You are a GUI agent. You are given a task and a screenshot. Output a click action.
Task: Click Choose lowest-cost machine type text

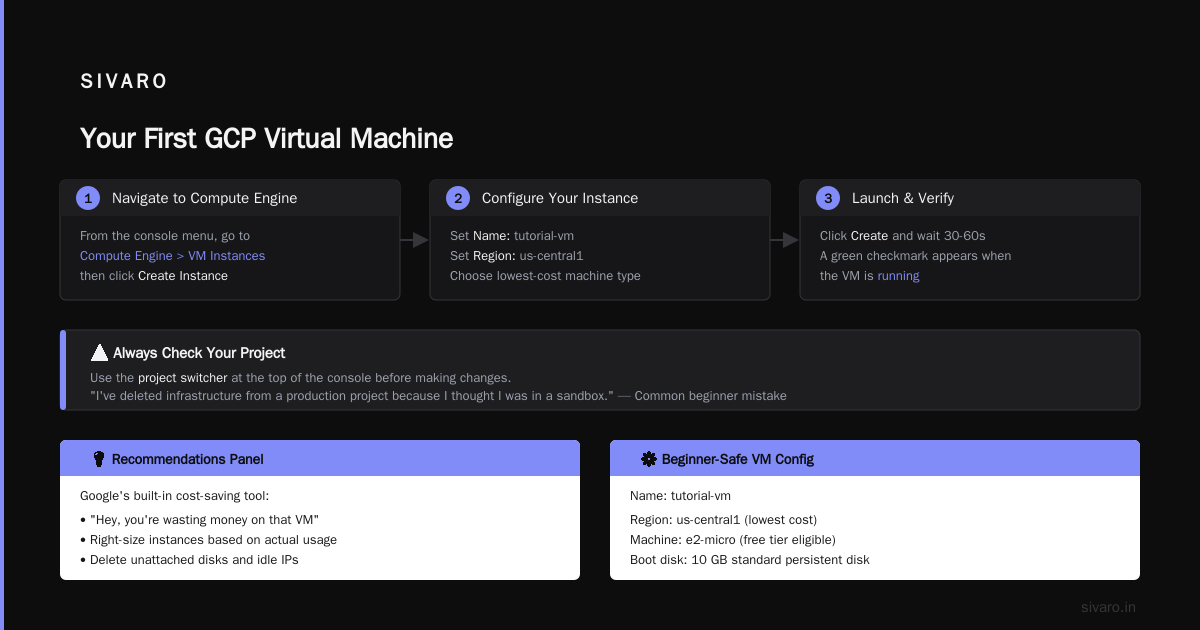(545, 276)
